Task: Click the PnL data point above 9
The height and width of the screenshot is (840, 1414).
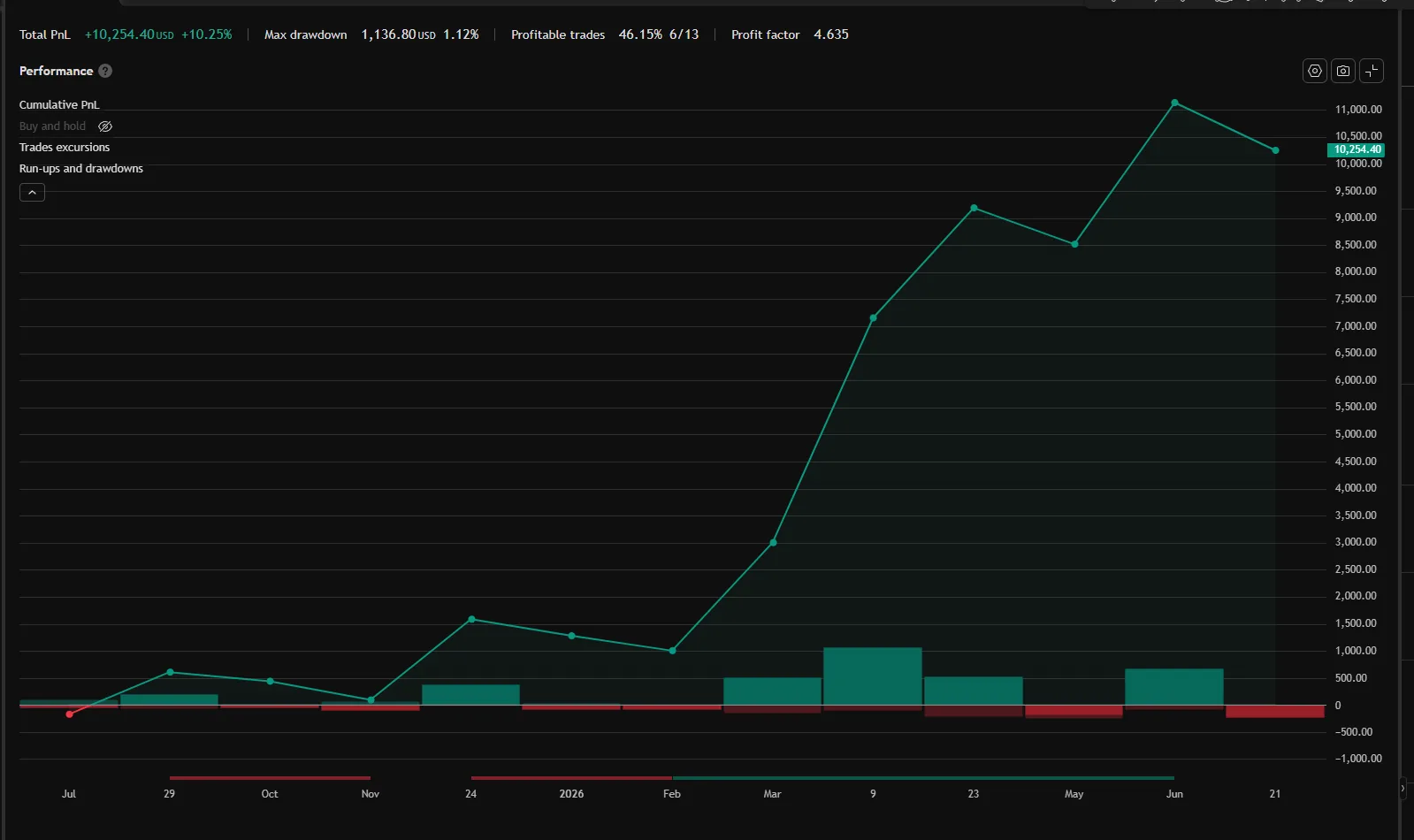Action: (873, 317)
